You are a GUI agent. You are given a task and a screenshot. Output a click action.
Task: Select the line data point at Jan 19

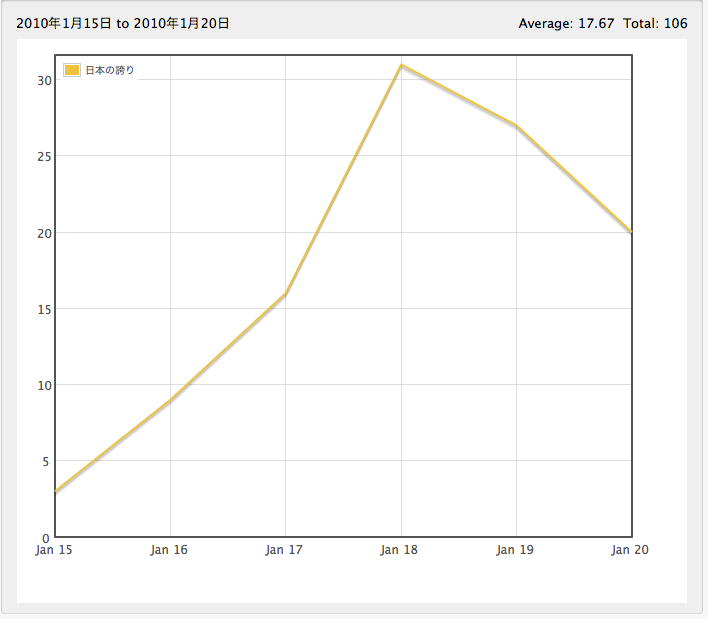[516, 125]
